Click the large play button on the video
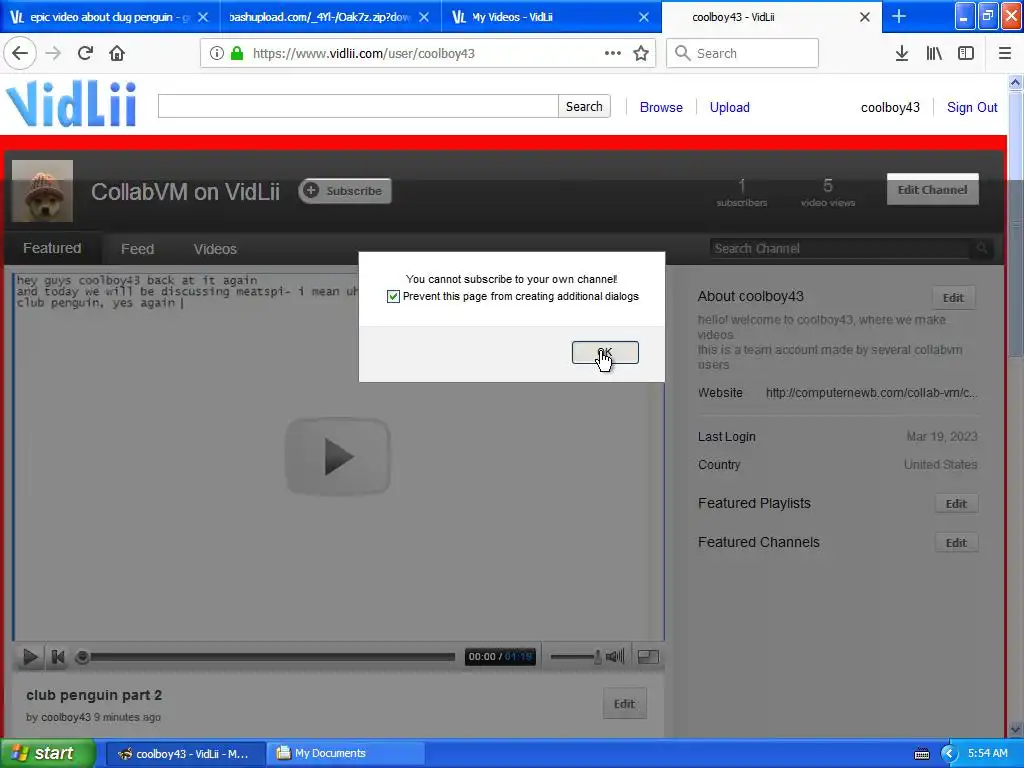This screenshot has width=1024, height=768. 338,456
